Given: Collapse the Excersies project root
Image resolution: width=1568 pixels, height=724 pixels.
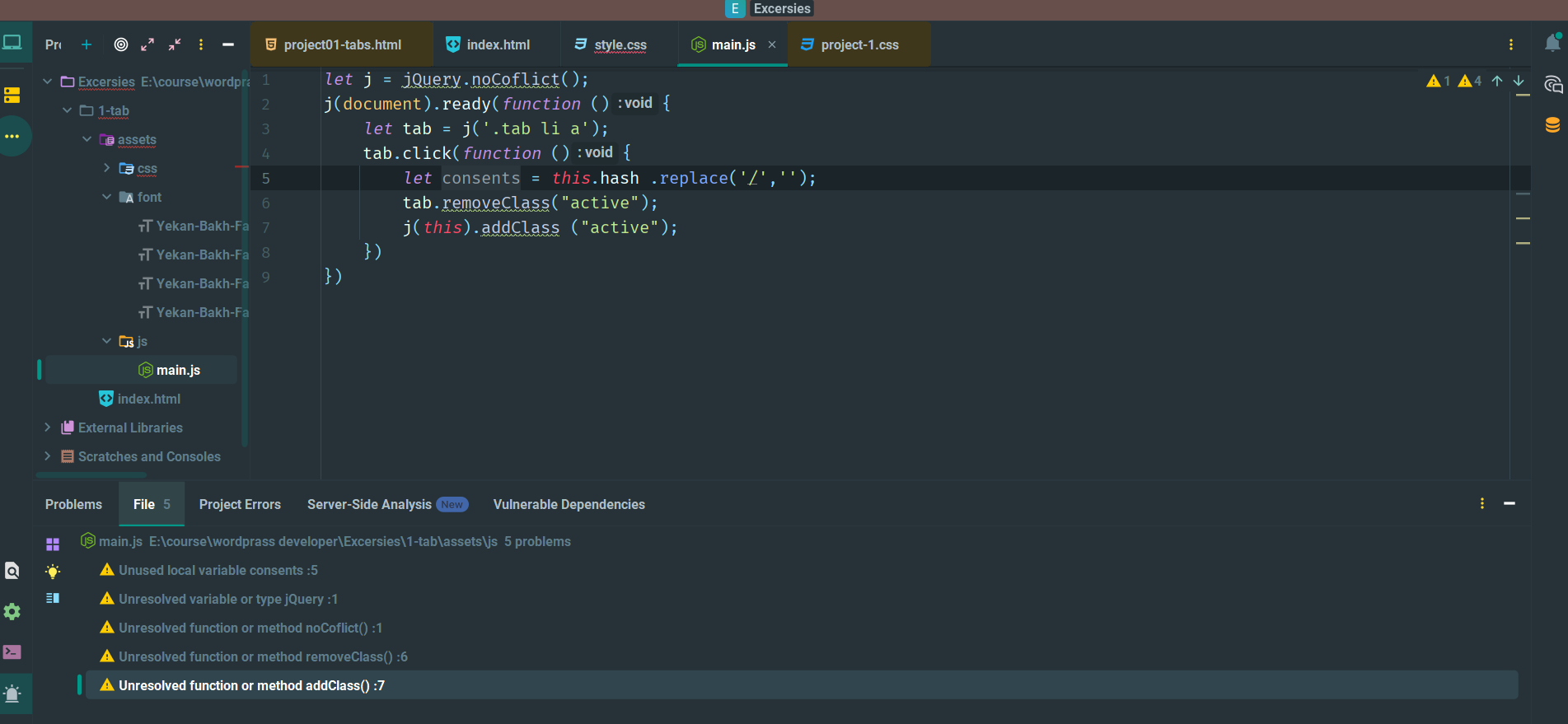Looking at the screenshot, I should [48, 81].
